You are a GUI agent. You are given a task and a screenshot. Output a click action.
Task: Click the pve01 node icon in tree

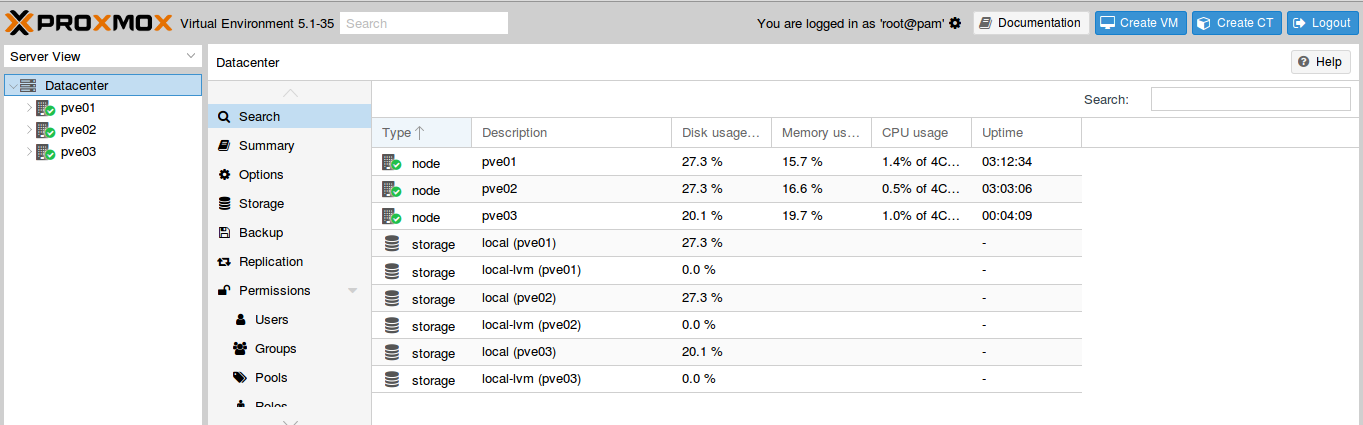pyautogui.click(x=45, y=108)
